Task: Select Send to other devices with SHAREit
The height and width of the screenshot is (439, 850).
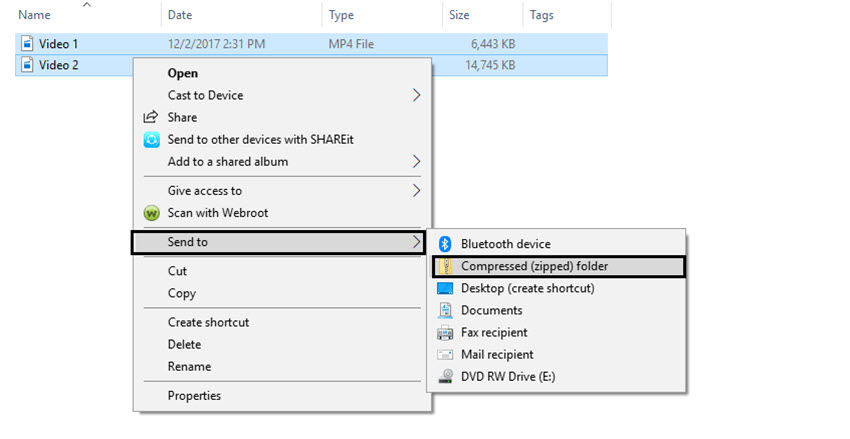Action: click(282, 139)
